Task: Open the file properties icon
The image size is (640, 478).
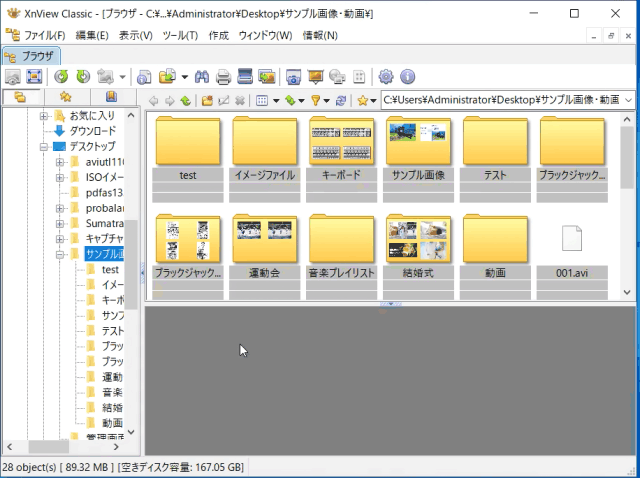Action: pos(144,76)
